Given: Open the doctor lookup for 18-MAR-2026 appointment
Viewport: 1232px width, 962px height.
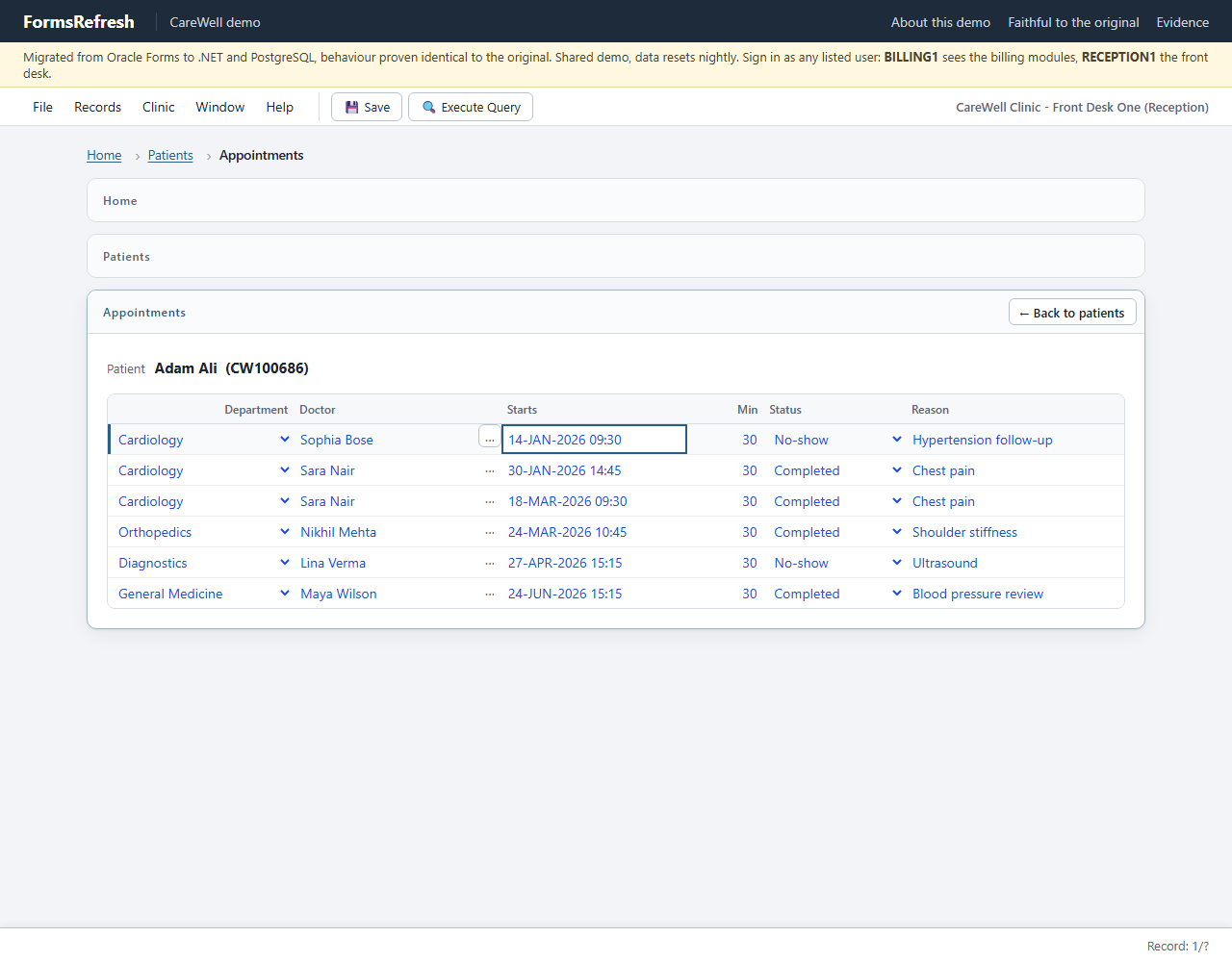Looking at the screenshot, I should pyautogui.click(x=490, y=501).
